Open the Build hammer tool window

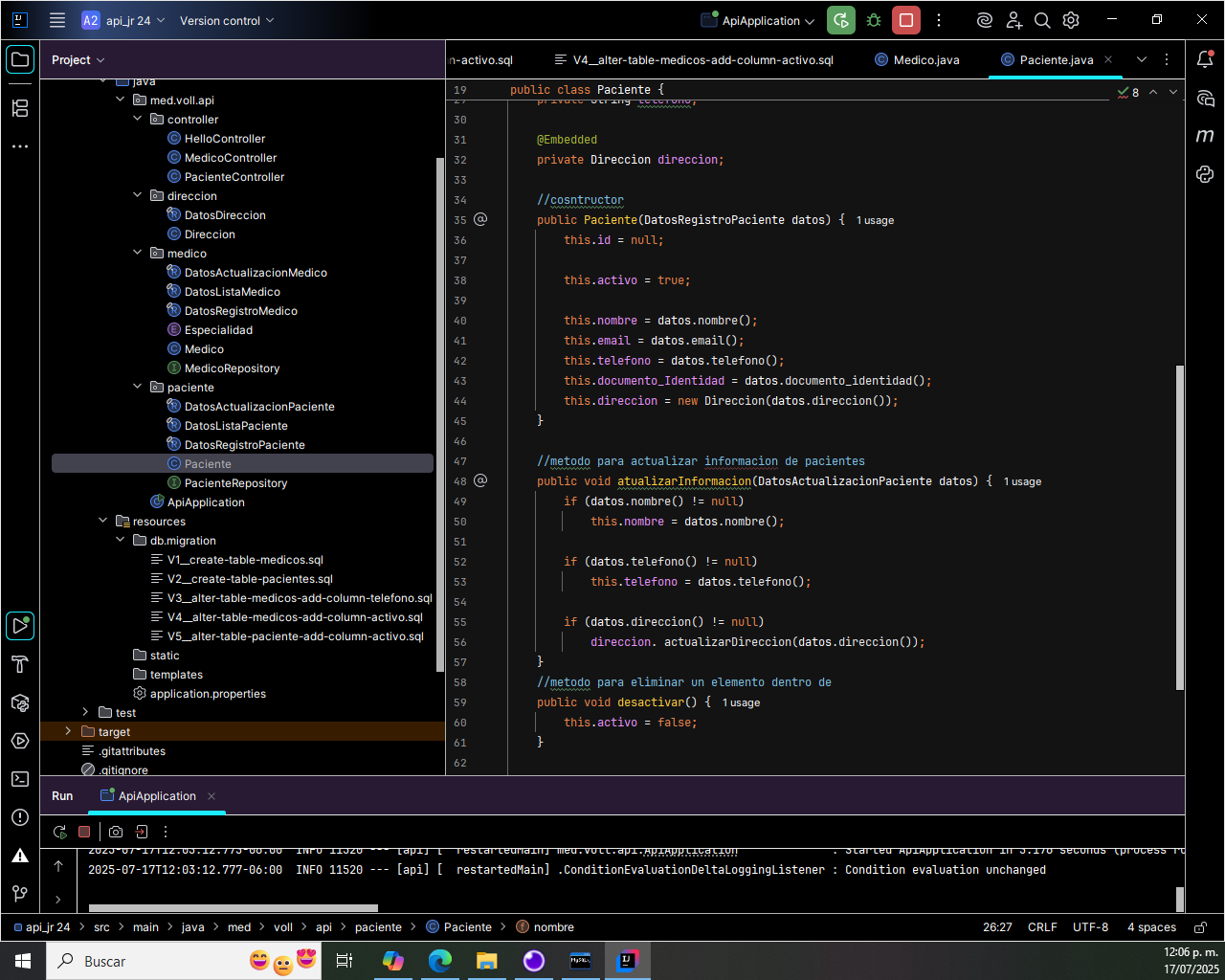pos(20,664)
